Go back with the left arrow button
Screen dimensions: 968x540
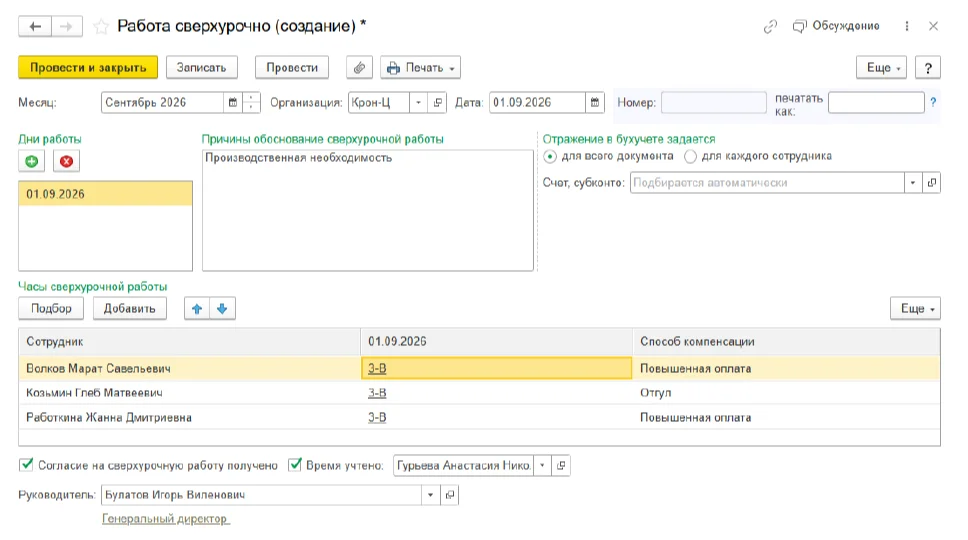click(35, 27)
